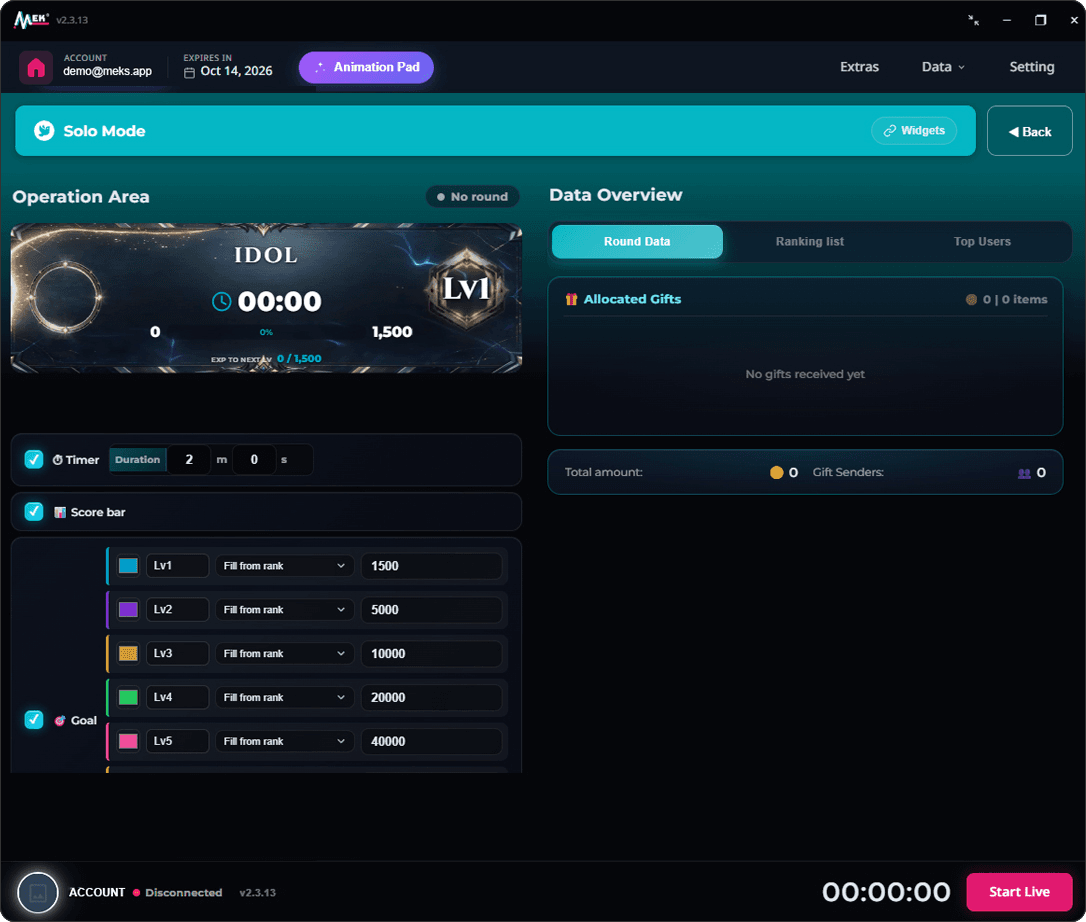Open the Animation Pad

coord(366,67)
